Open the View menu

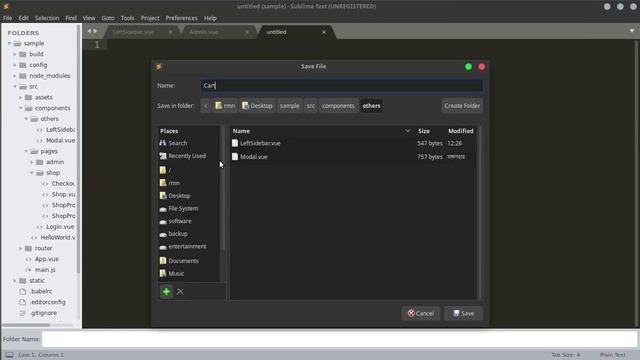pos(89,18)
